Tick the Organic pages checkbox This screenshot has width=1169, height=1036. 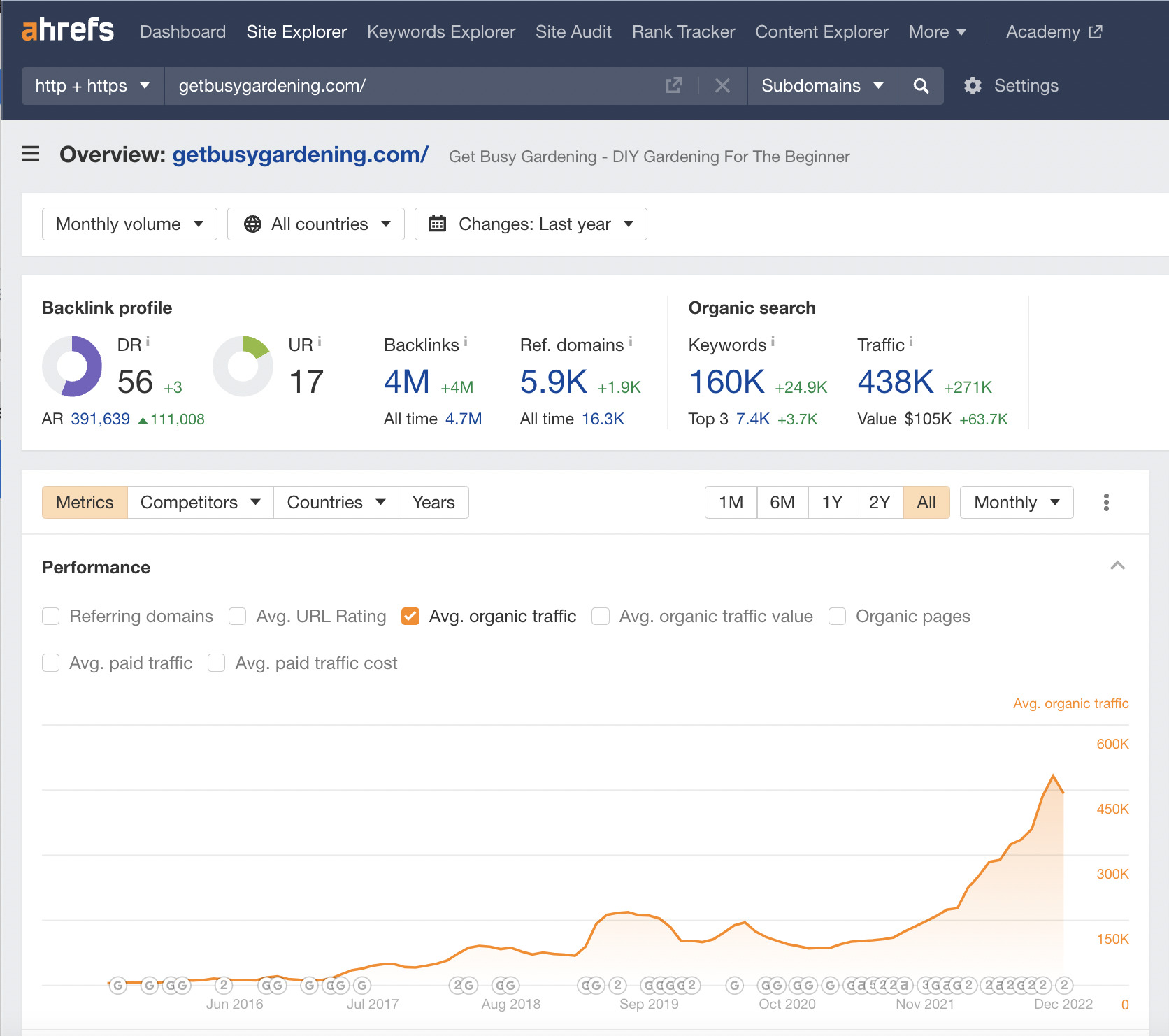(x=837, y=617)
